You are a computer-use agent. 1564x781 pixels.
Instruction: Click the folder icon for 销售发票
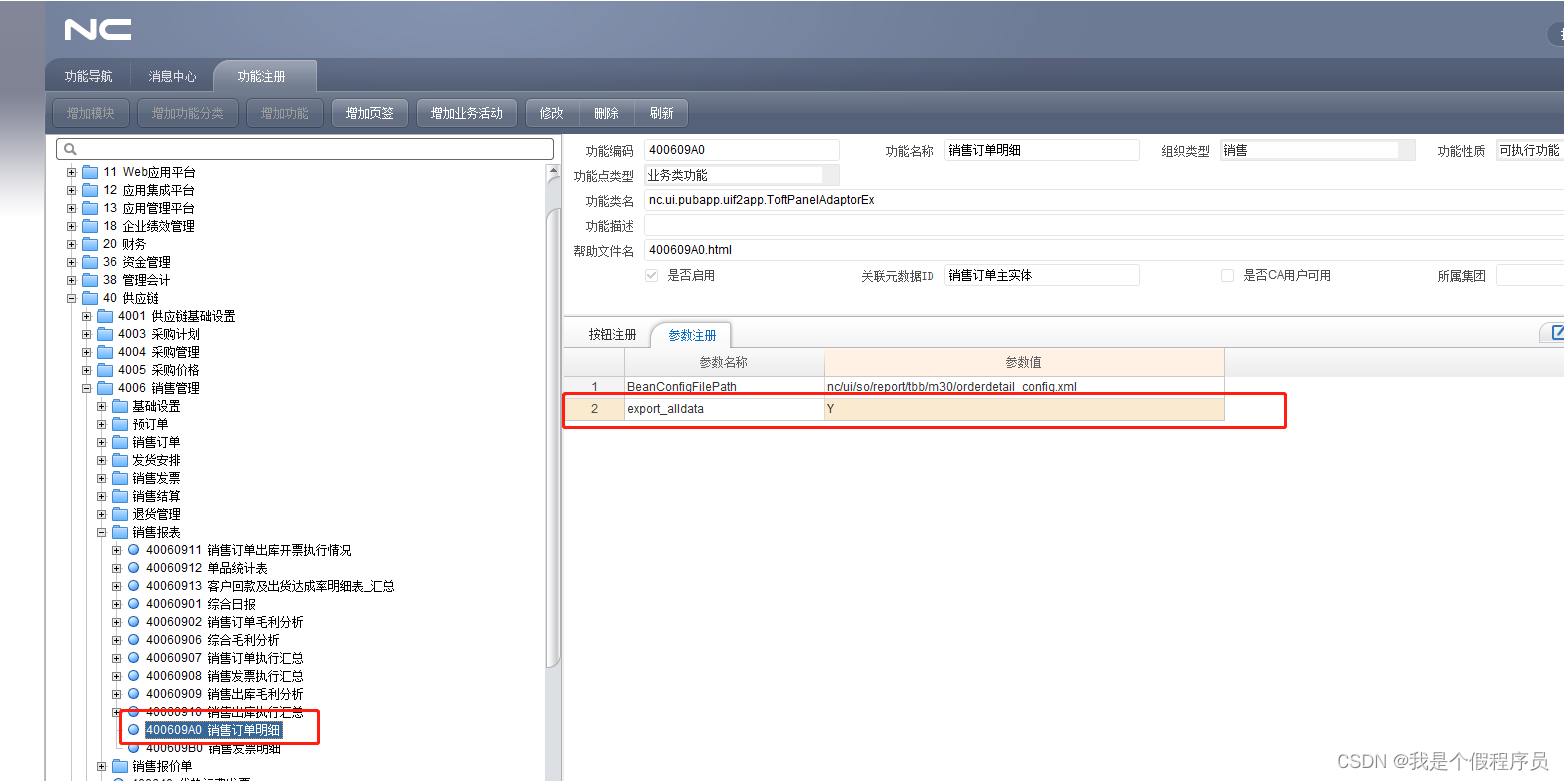[x=120, y=478]
